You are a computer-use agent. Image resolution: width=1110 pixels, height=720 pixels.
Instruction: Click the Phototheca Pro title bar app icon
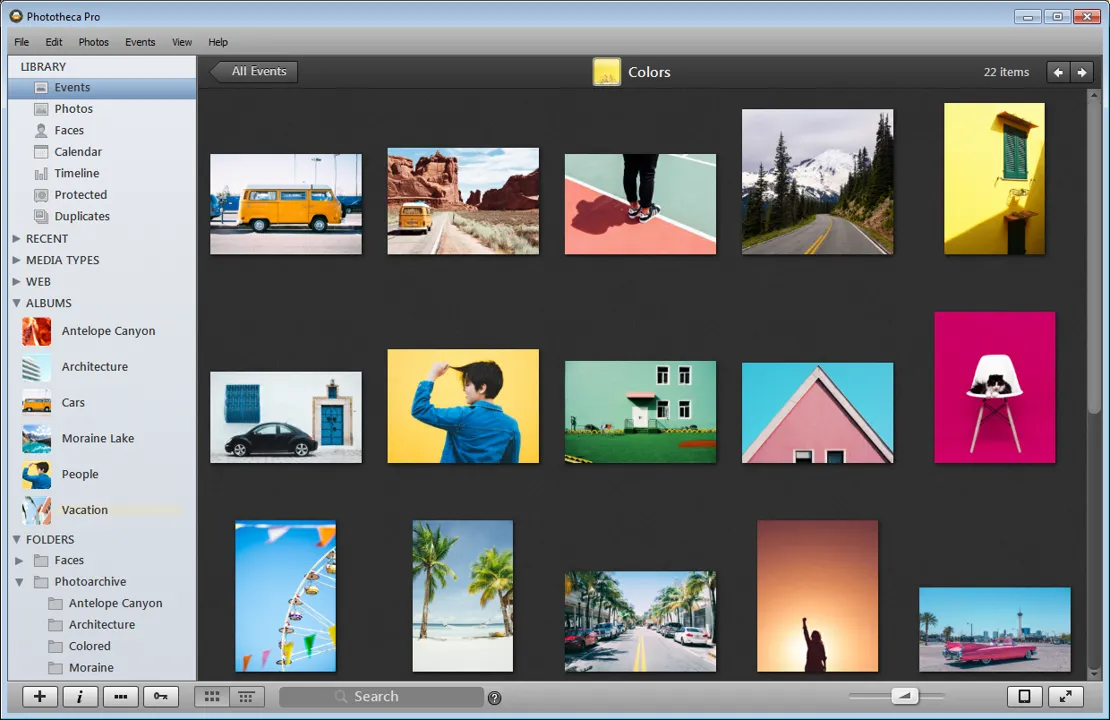[x=16, y=16]
